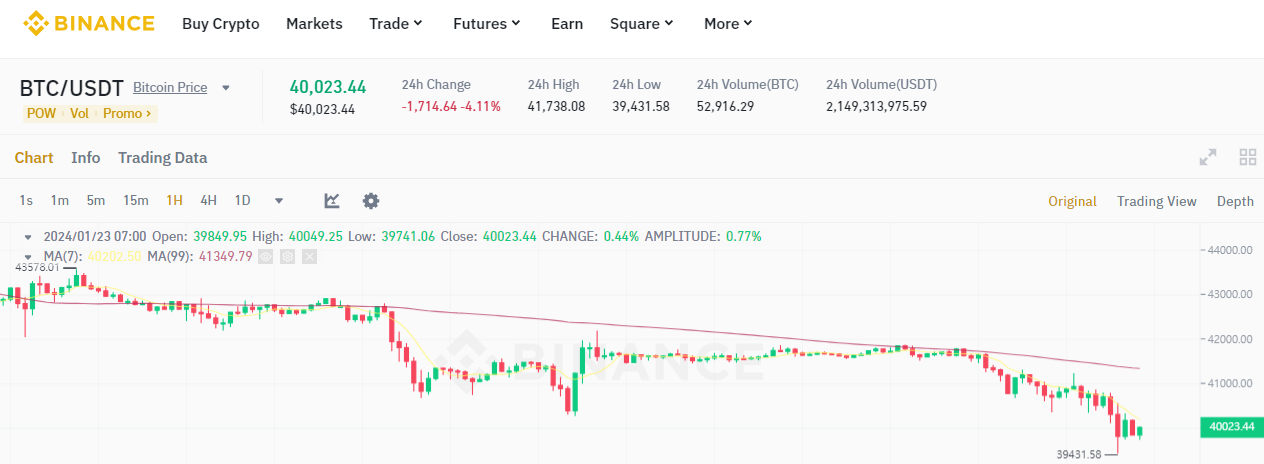Image resolution: width=1264 pixels, height=464 pixels.
Task: Switch to the Info tab
Action: coord(86,157)
